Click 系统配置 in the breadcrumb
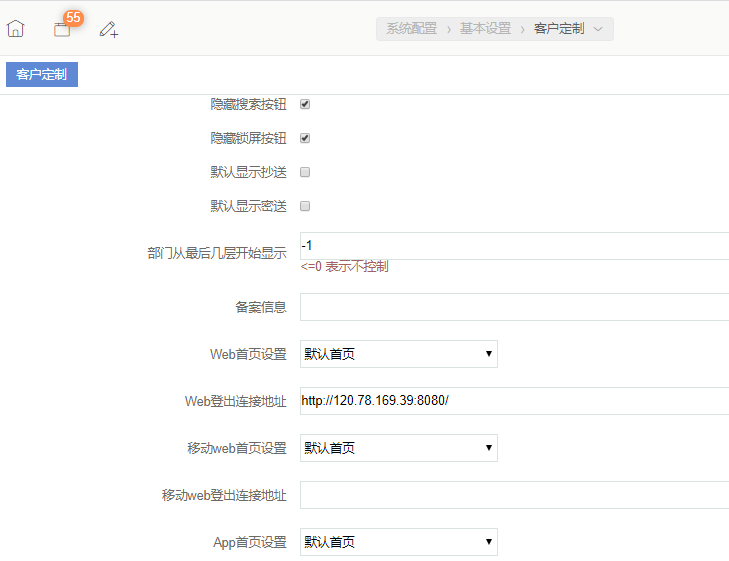The image size is (729, 561). 411,29
